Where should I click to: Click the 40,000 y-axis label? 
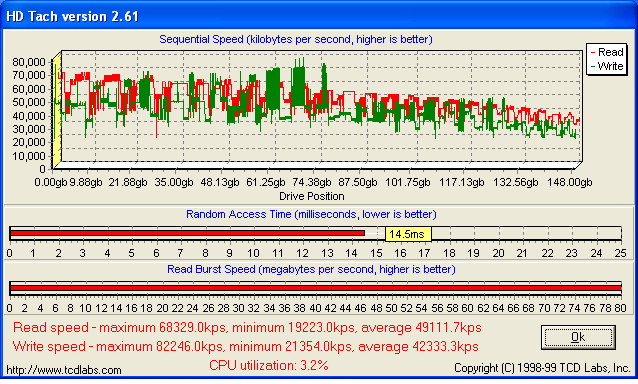point(28,116)
